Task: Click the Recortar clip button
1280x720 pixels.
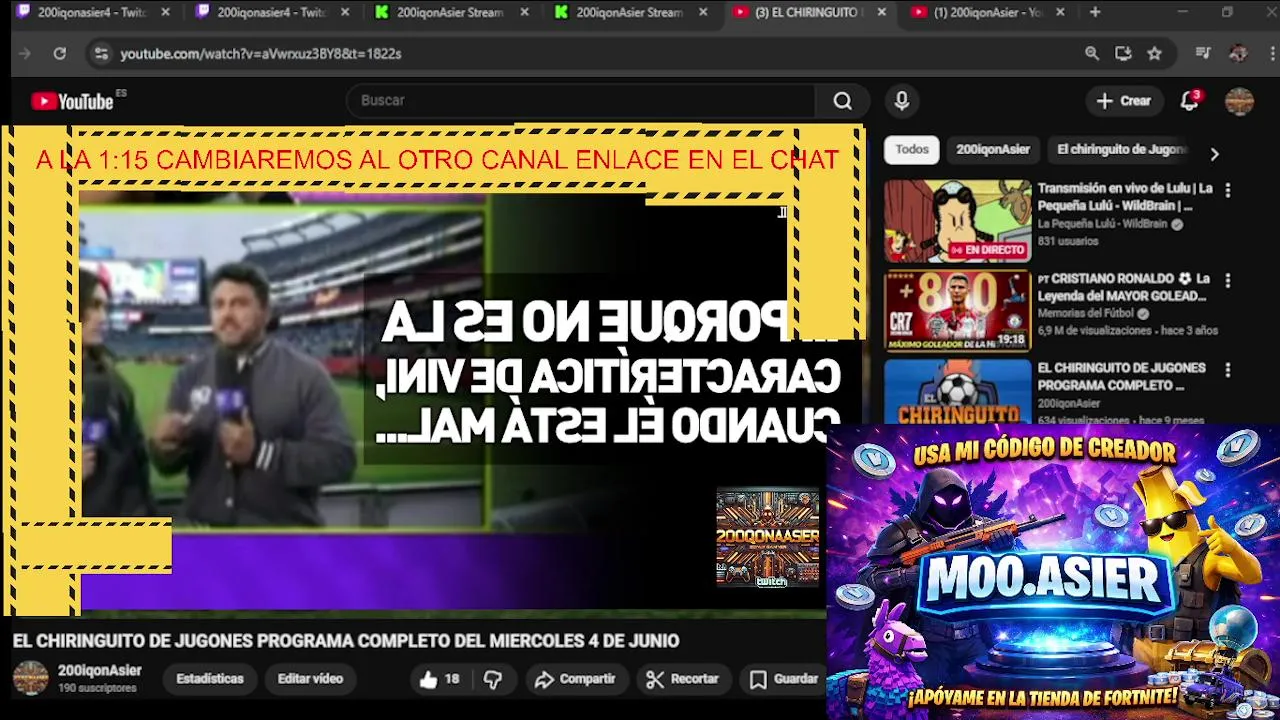Action: [683, 679]
